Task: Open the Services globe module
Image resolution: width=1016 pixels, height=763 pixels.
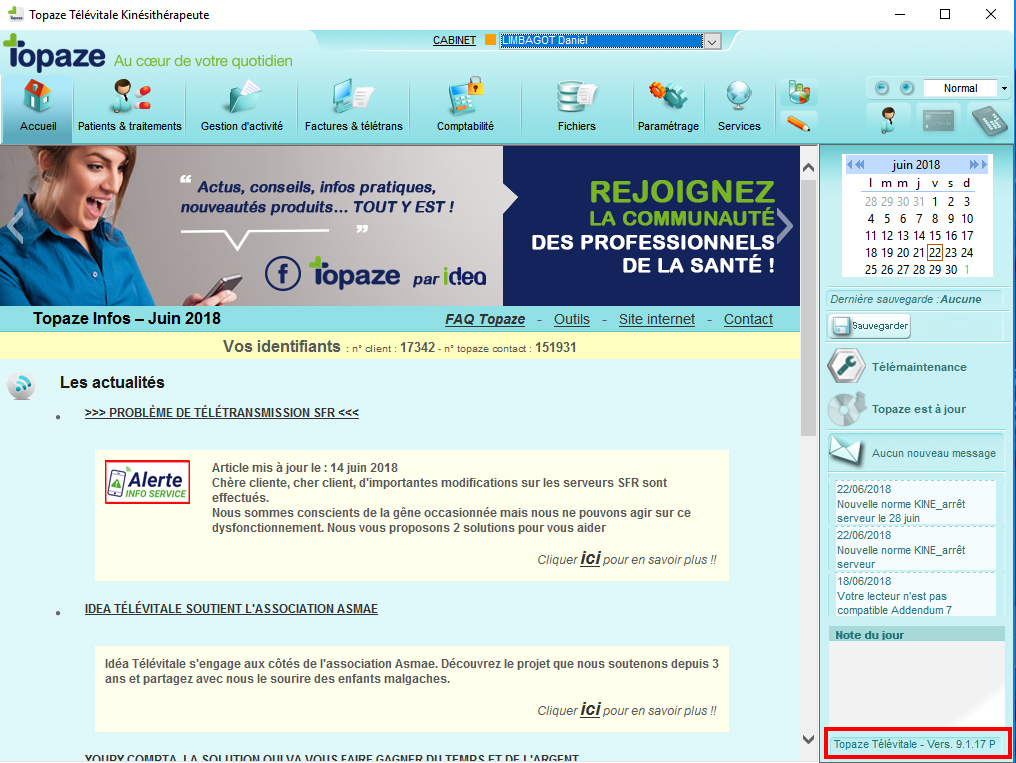Action: click(739, 106)
